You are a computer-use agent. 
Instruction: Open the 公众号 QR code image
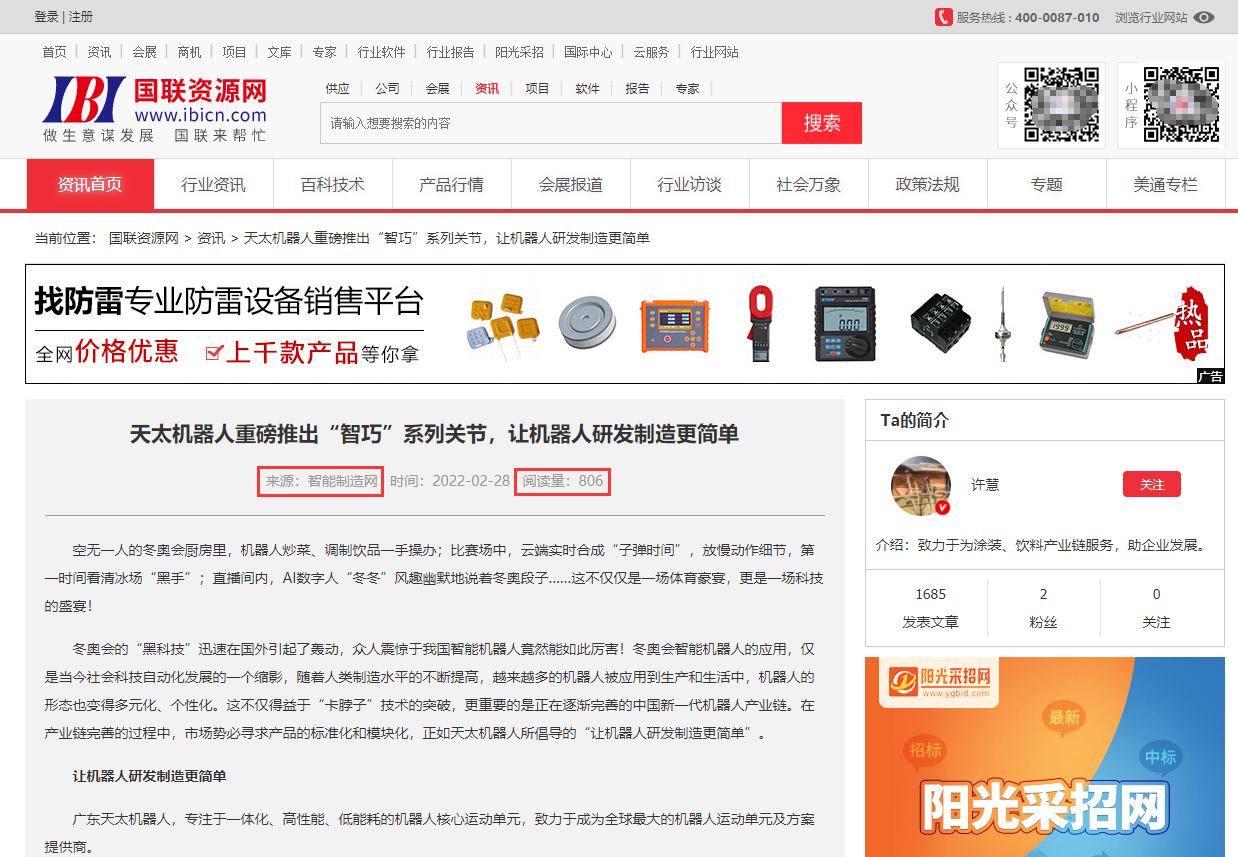[1061, 104]
